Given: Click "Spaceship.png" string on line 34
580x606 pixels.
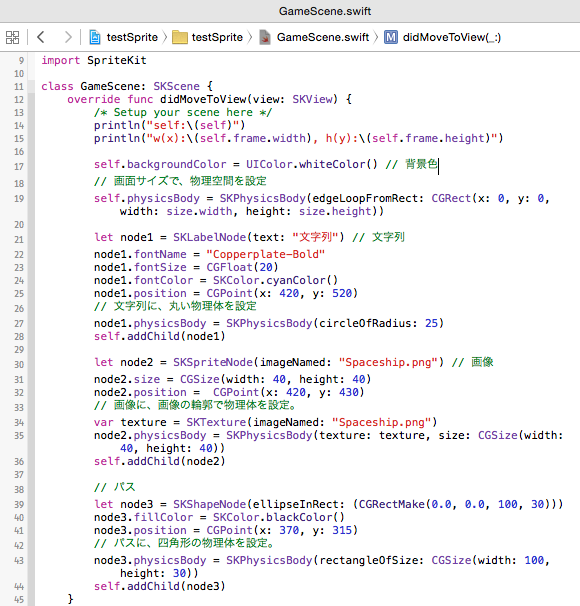Looking at the screenshot, I should (x=381, y=422).
